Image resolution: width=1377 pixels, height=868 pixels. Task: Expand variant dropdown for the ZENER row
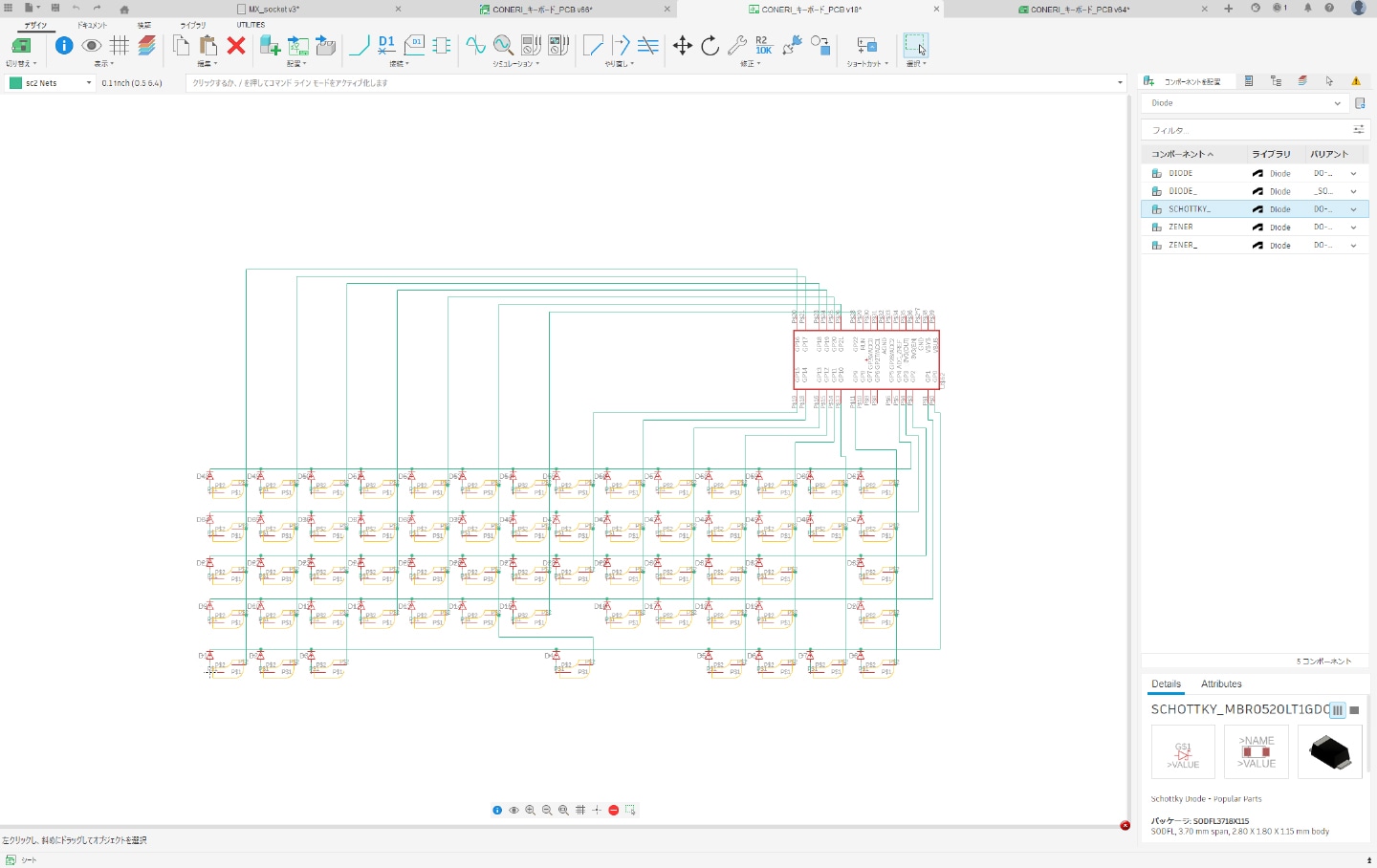(1353, 228)
